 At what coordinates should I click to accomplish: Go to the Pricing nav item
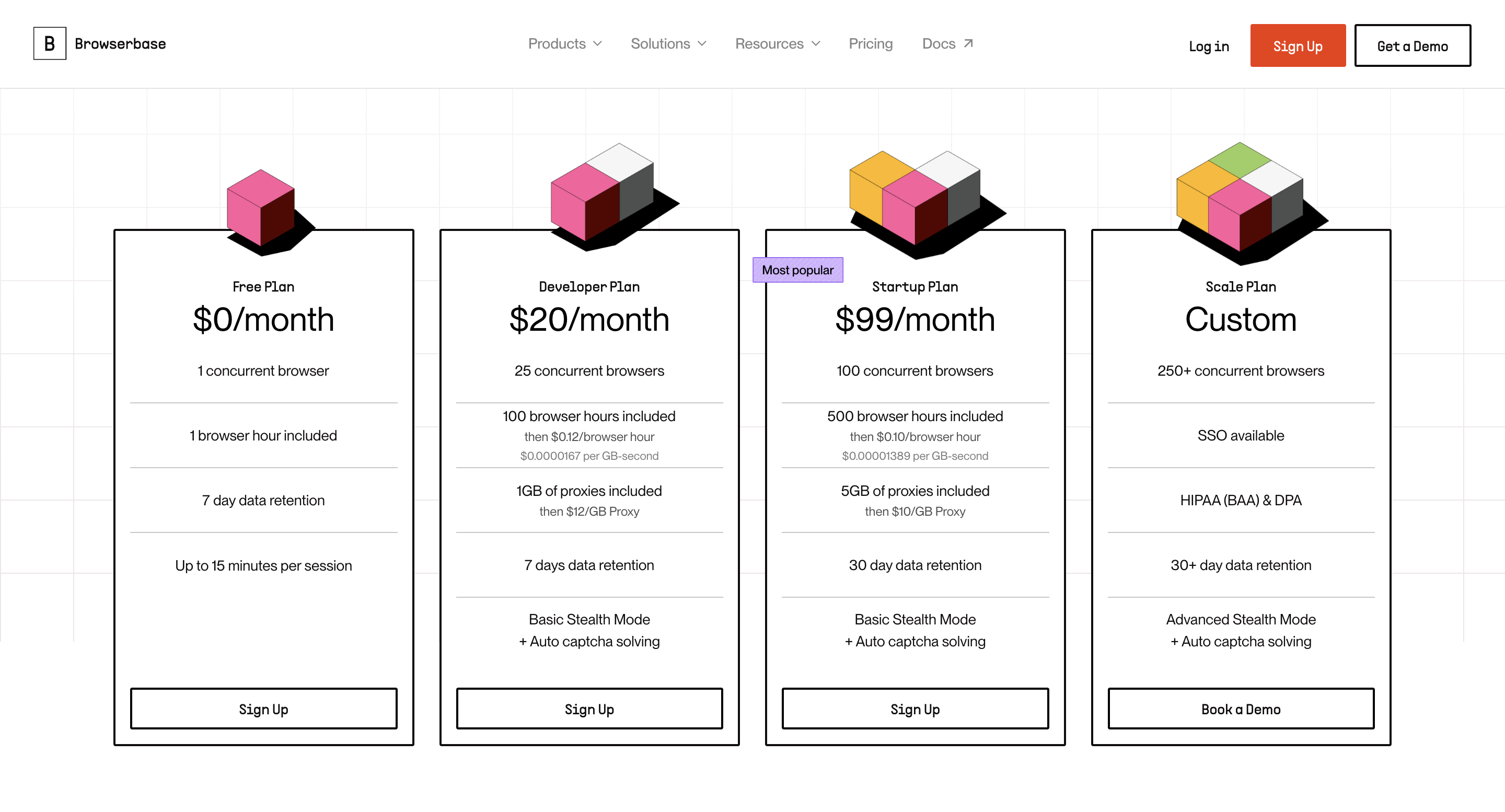tap(871, 44)
